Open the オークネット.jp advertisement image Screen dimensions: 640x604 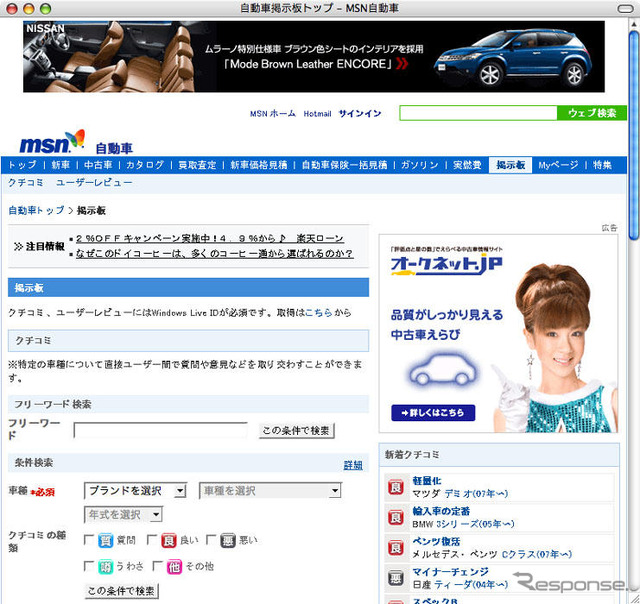(x=498, y=333)
